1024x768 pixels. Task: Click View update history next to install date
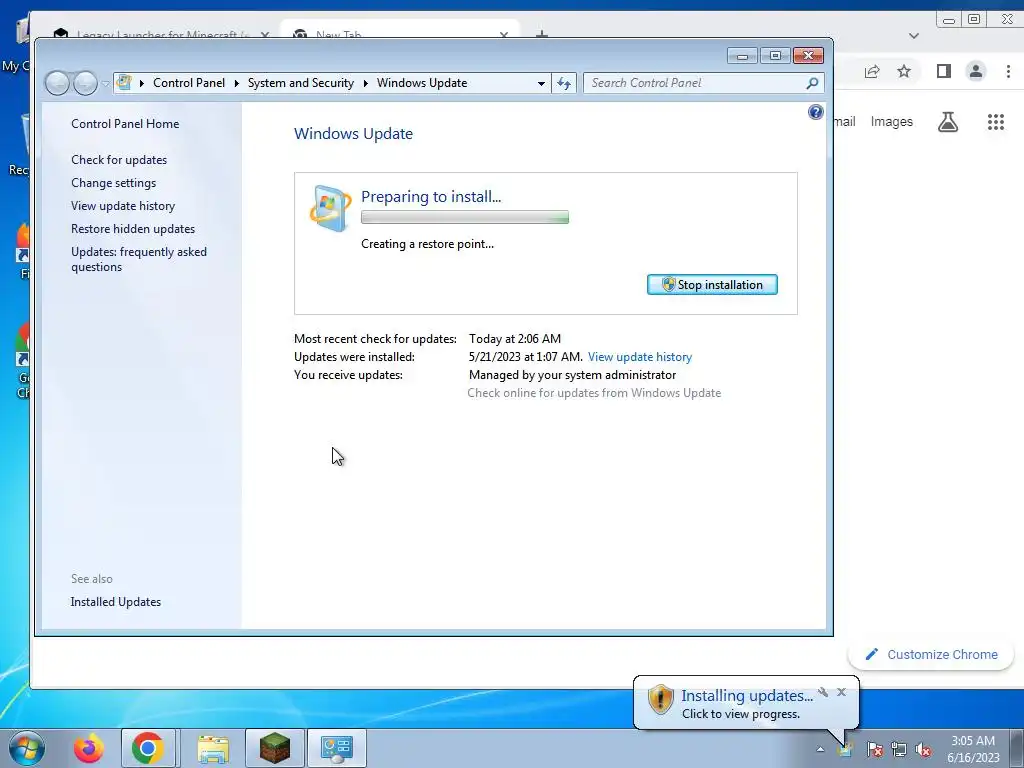point(639,357)
